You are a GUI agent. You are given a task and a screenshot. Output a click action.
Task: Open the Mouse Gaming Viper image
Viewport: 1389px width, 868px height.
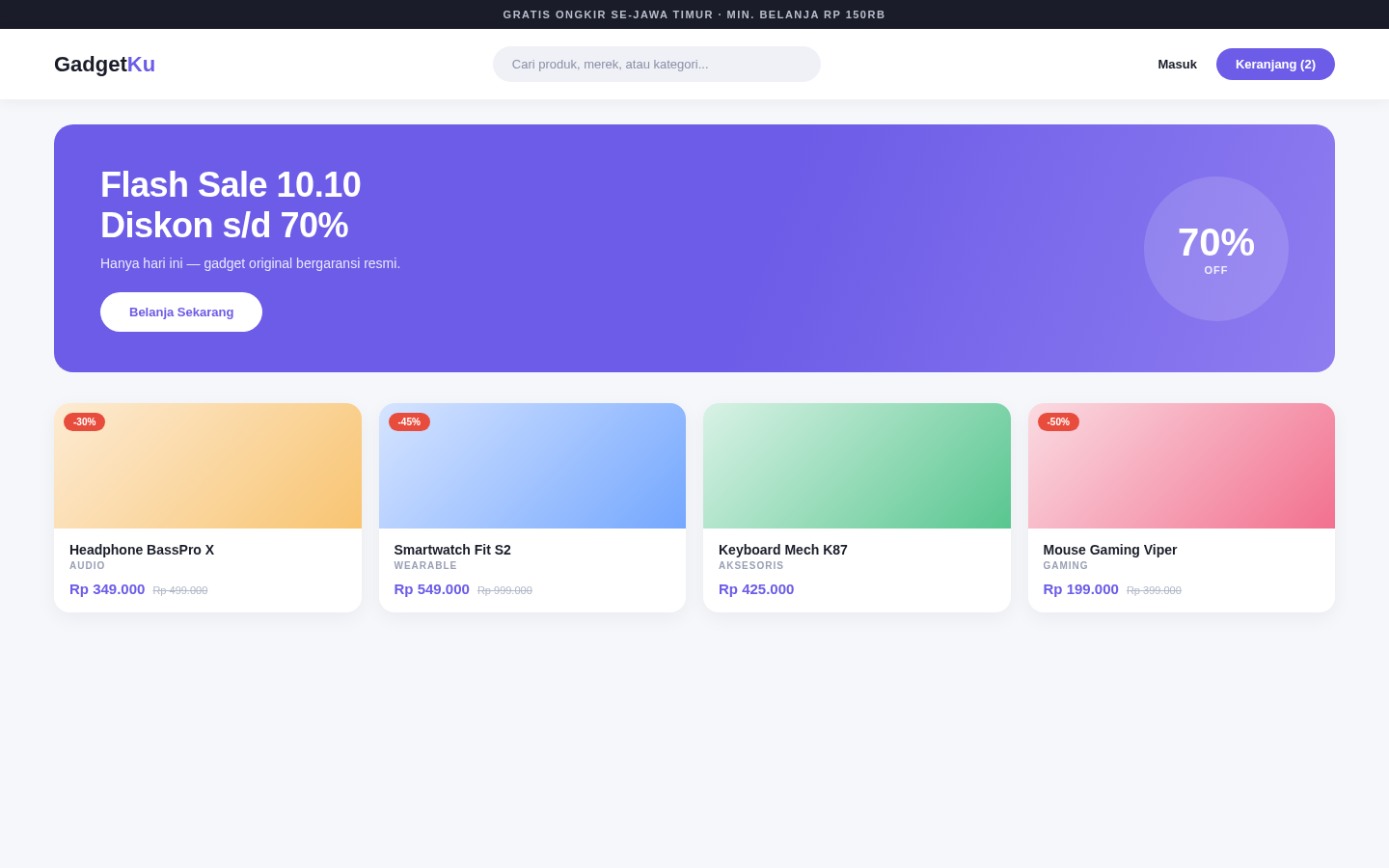pos(1182,466)
